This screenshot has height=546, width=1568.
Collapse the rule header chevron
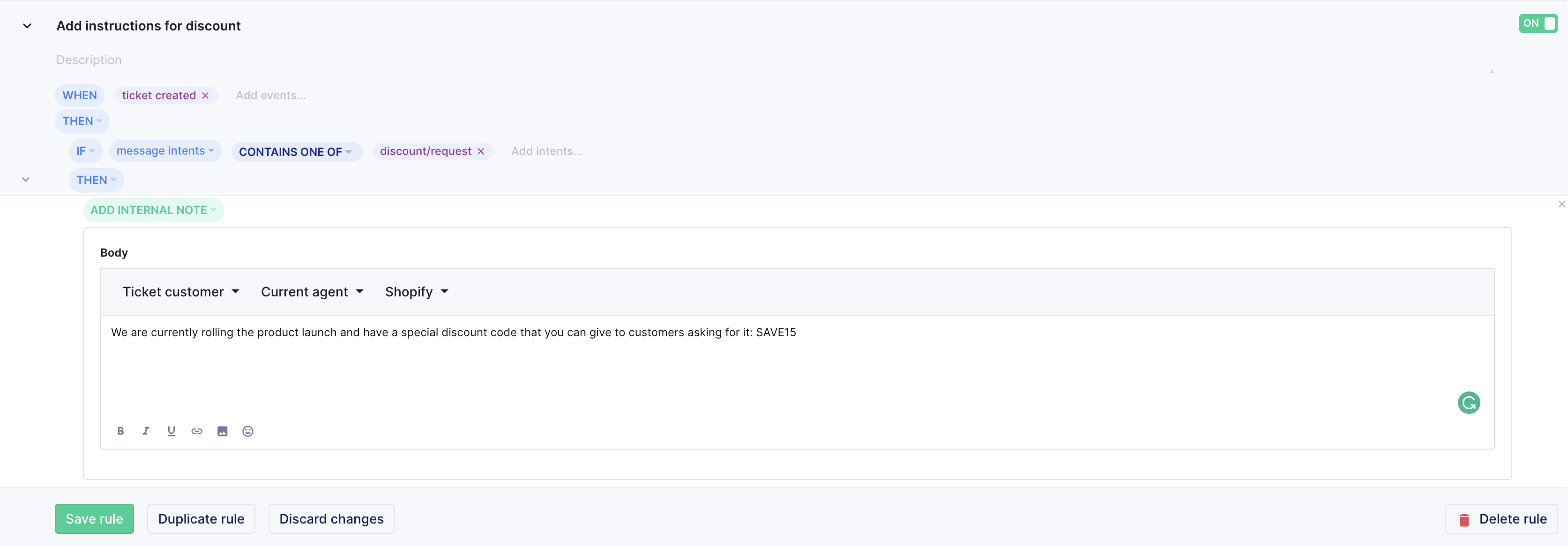click(27, 26)
